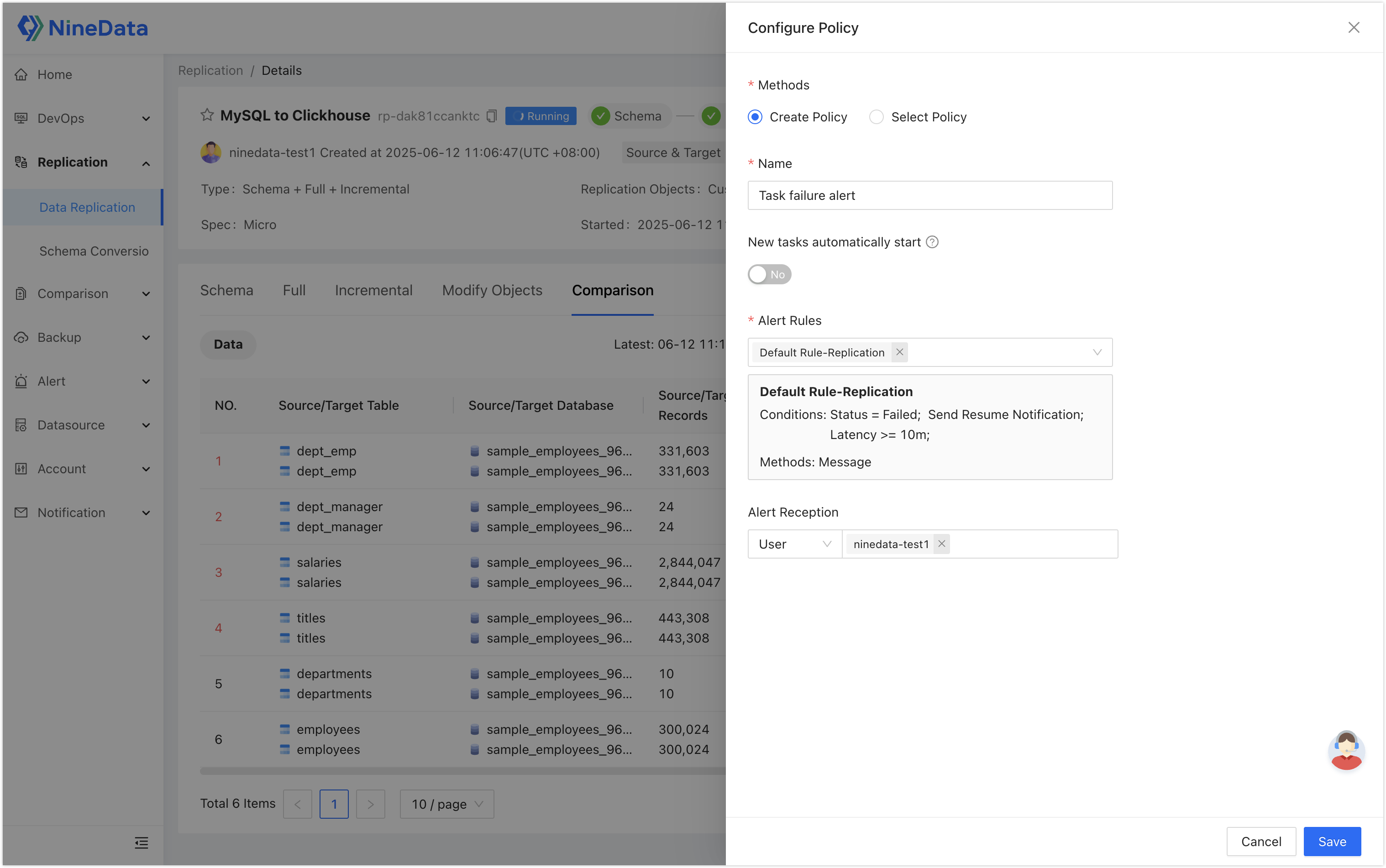Switch to the Full tab
This screenshot has height=868, width=1386.
[294, 291]
